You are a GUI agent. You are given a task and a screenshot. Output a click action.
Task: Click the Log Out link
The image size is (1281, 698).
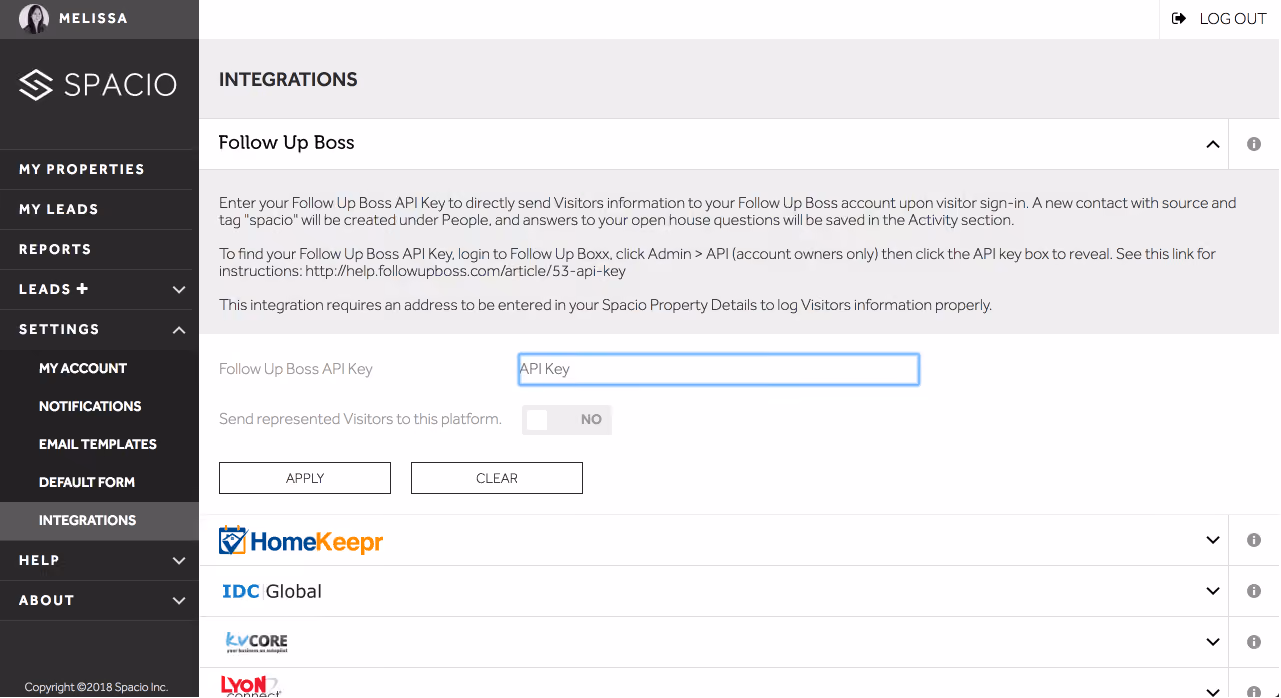click(1233, 19)
